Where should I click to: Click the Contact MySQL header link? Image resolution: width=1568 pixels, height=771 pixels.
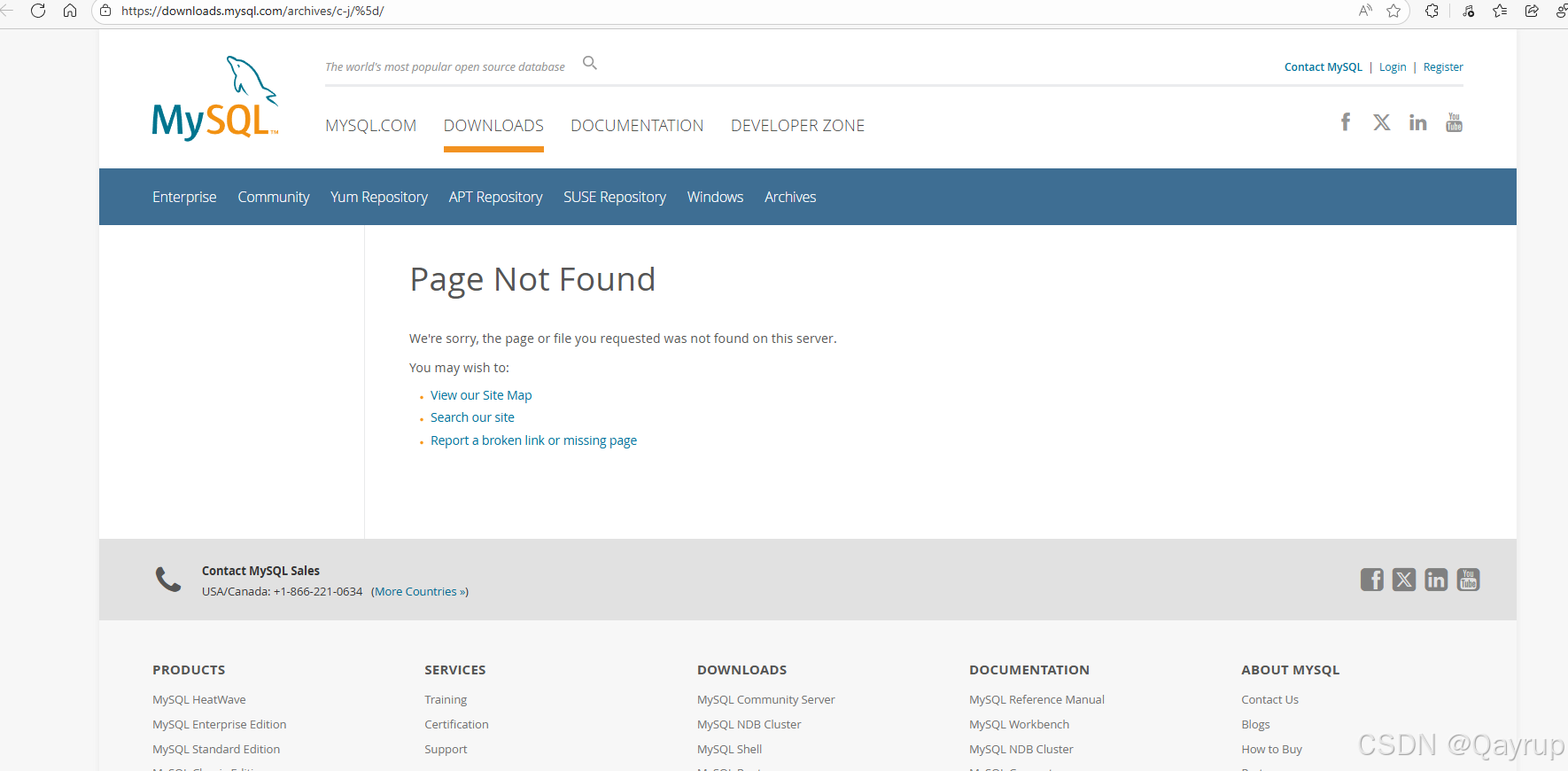(1323, 67)
